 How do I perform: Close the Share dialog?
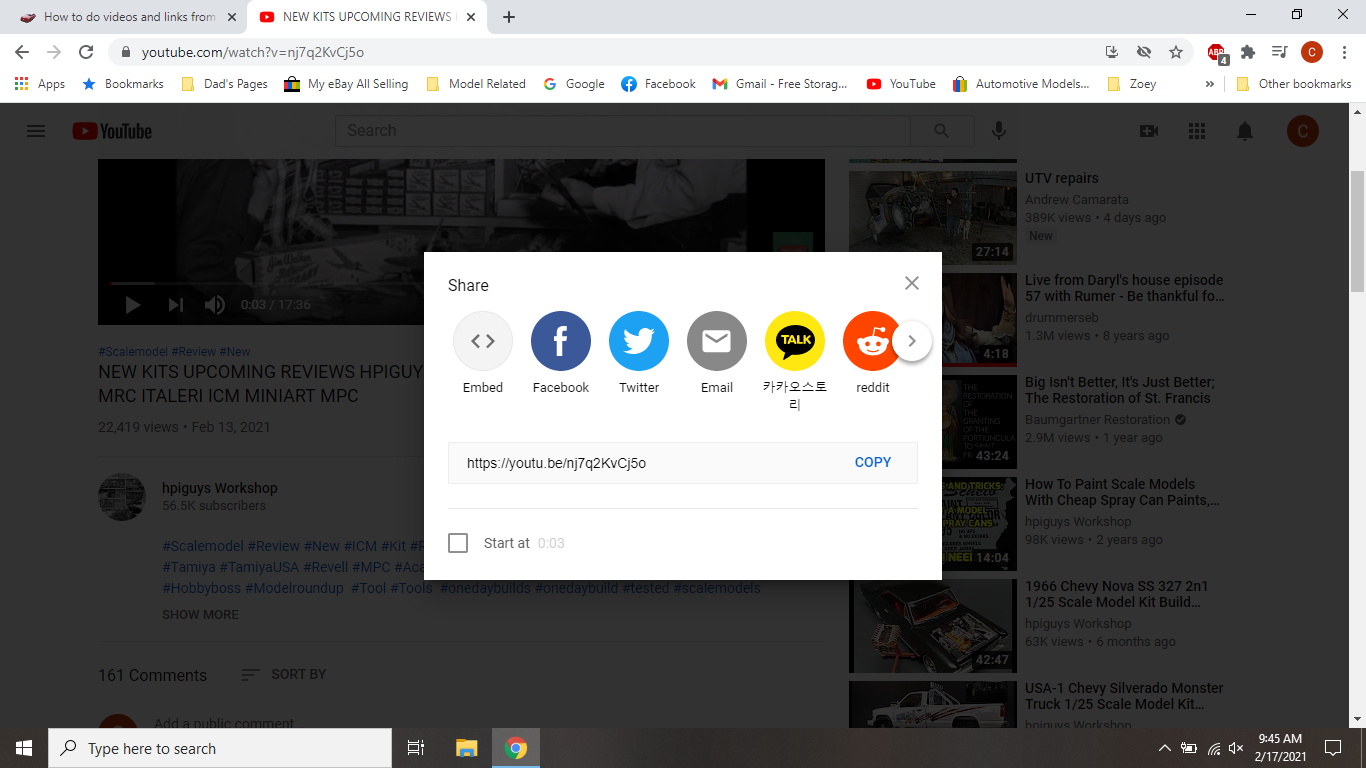(912, 283)
